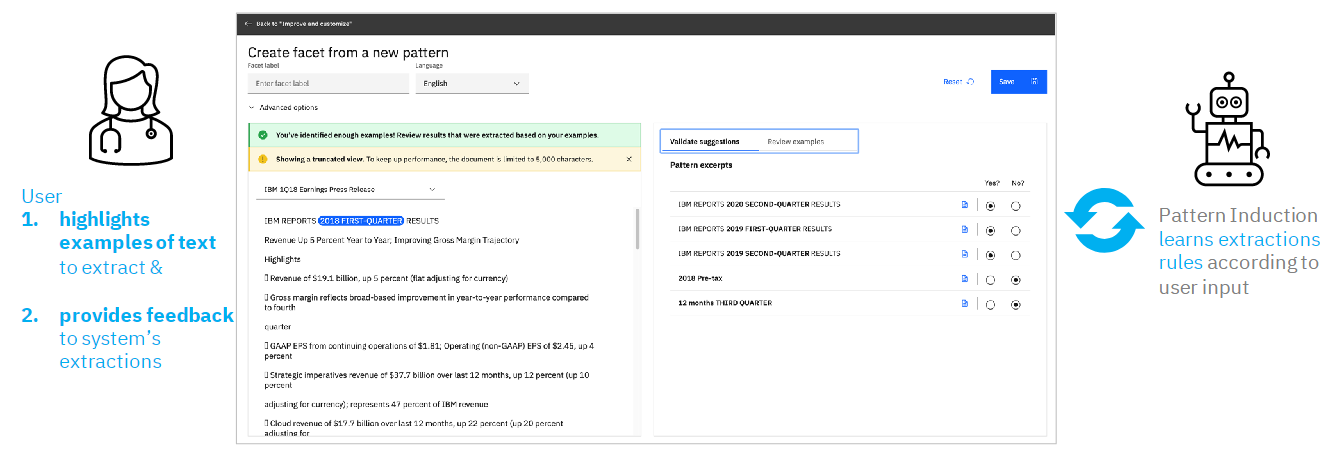Click the back arrow in the top bar
This screenshot has height=457, width=1327.
coord(247,23)
